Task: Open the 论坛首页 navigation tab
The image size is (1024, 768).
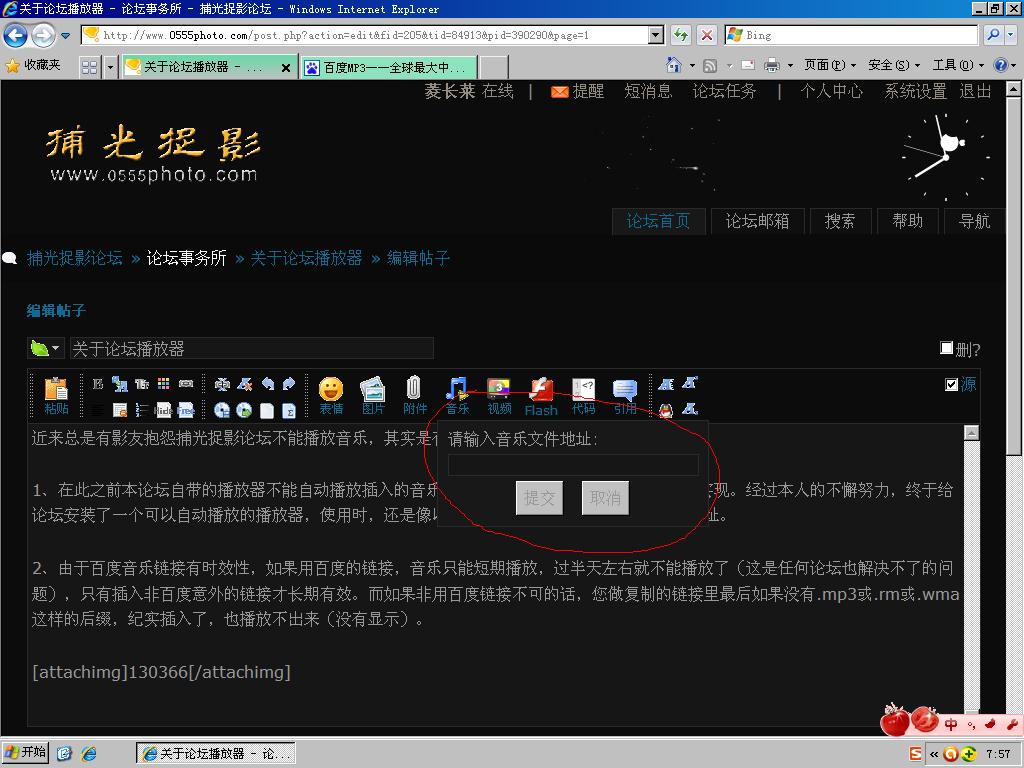Action: (658, 221)
